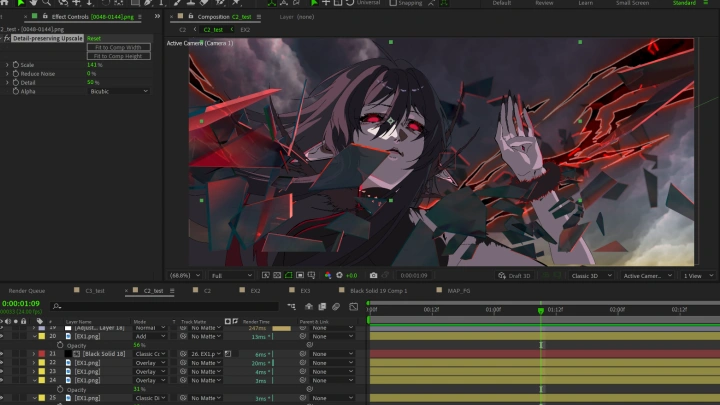
Task: Open the Classic 3D renderer dropdown
Action: pos(591,276)
